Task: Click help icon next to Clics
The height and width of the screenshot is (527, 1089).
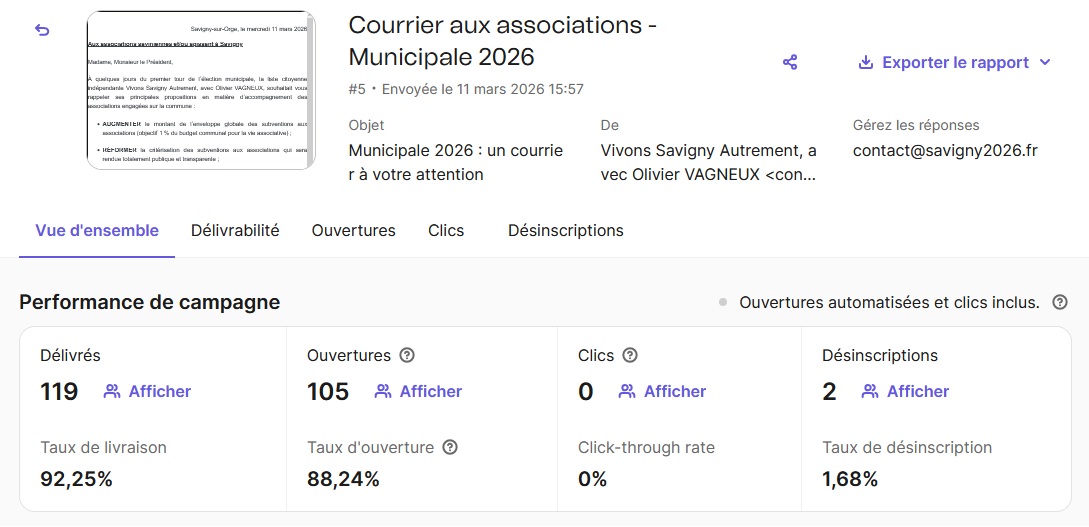Action: pyautogui.click(x=630, y=355)
